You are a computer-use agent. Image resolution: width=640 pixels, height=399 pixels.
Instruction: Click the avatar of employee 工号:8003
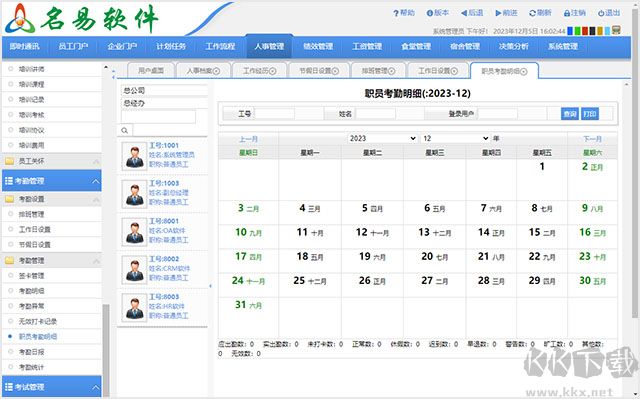(x=134, y=307)
